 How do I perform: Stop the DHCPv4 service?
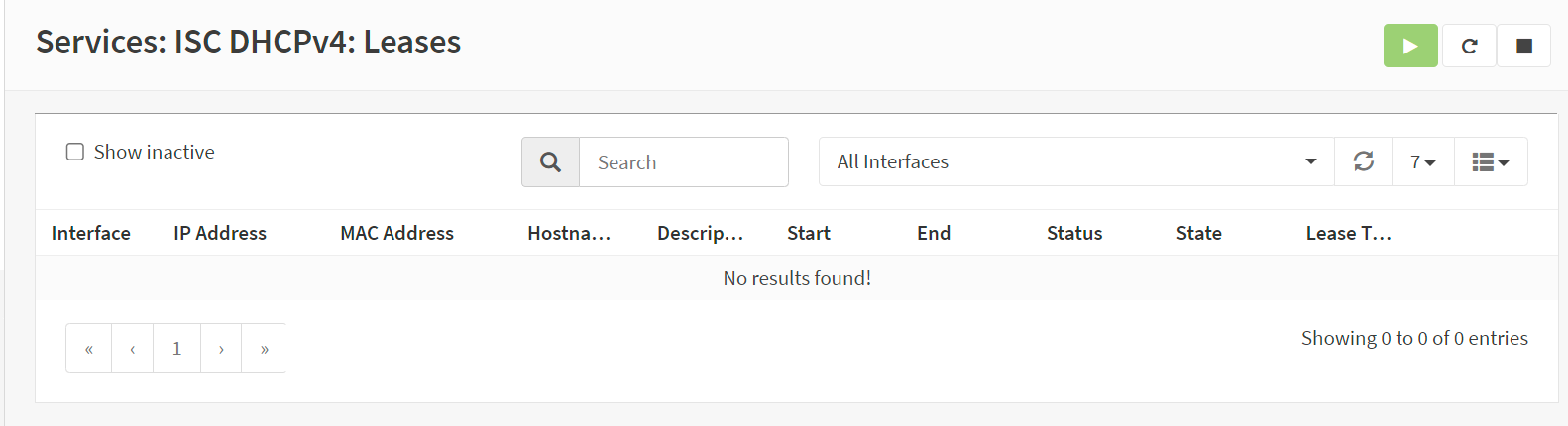point(1523,46)
